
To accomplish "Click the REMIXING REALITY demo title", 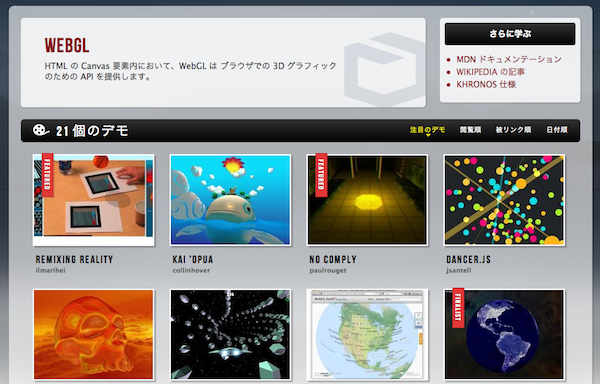I will pos(74,260).
